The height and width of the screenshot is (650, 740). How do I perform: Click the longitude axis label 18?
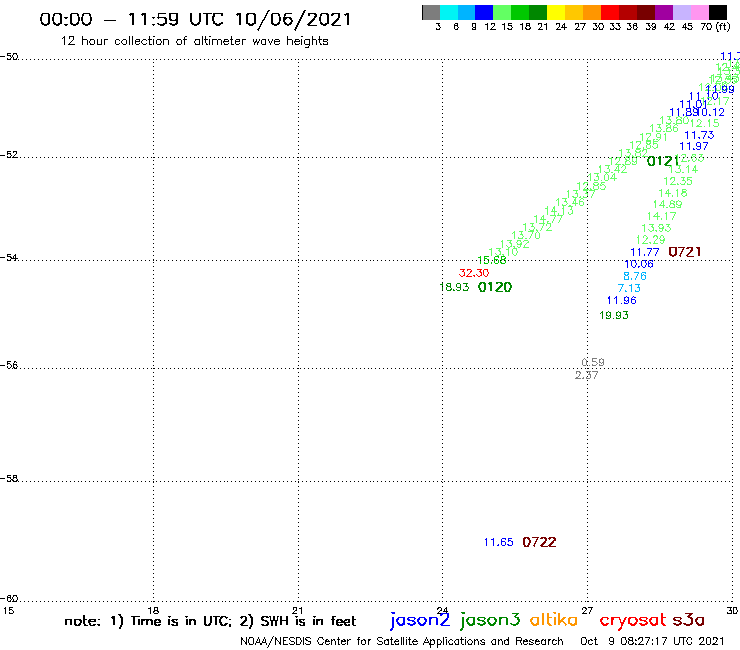point(153,610)
